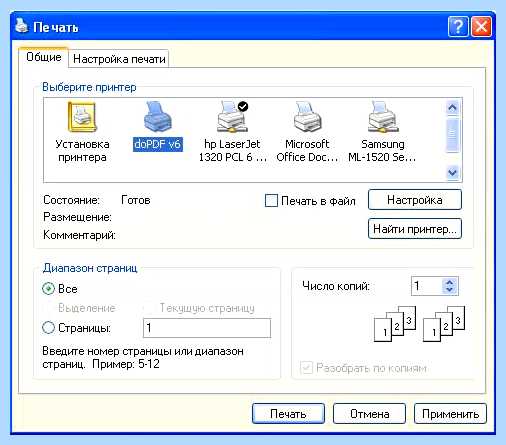
Task: Click the Отмена button
Action: (369, 414)
